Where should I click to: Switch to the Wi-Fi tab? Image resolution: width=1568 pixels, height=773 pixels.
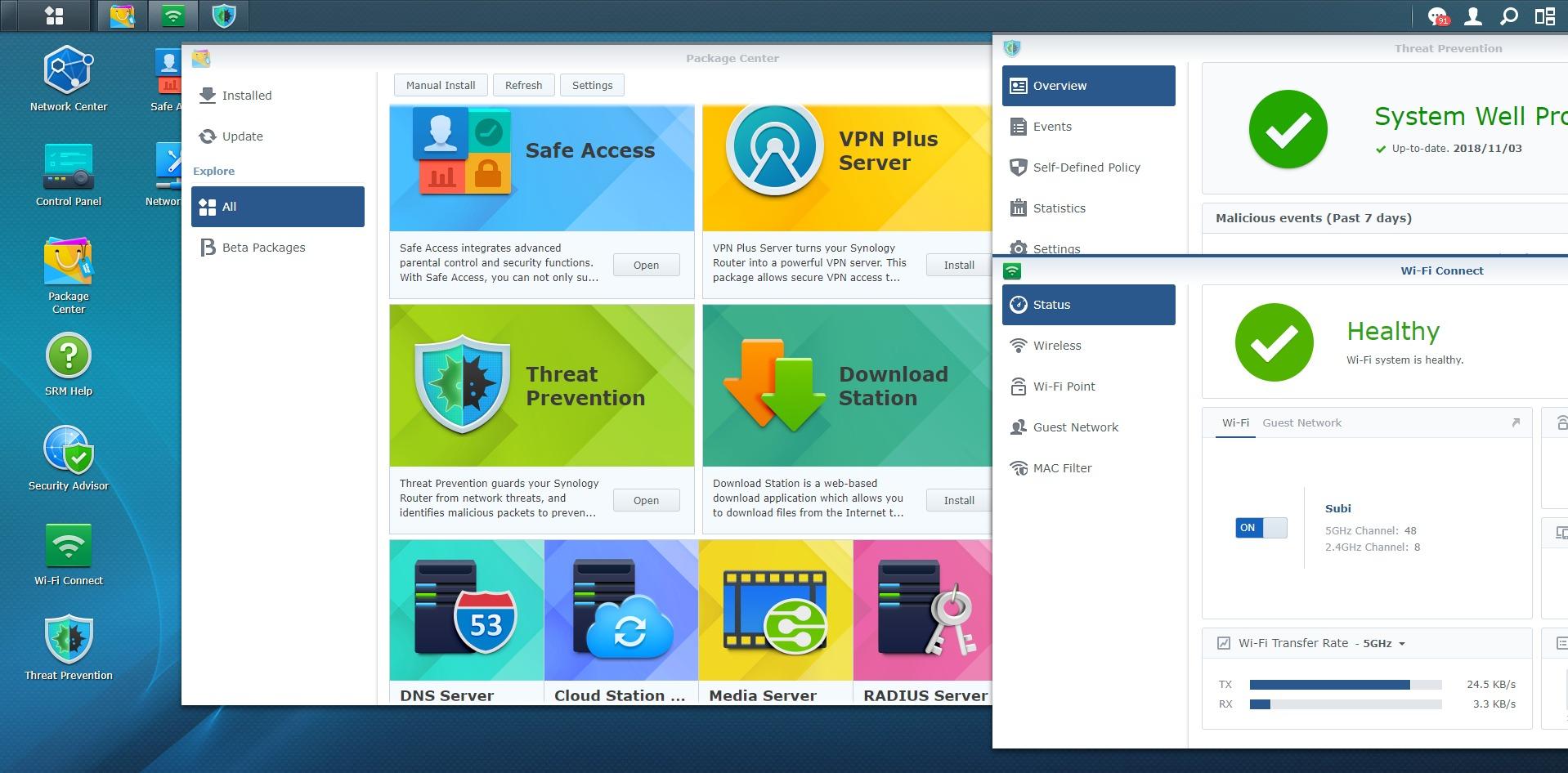(x=1235, y=422)
